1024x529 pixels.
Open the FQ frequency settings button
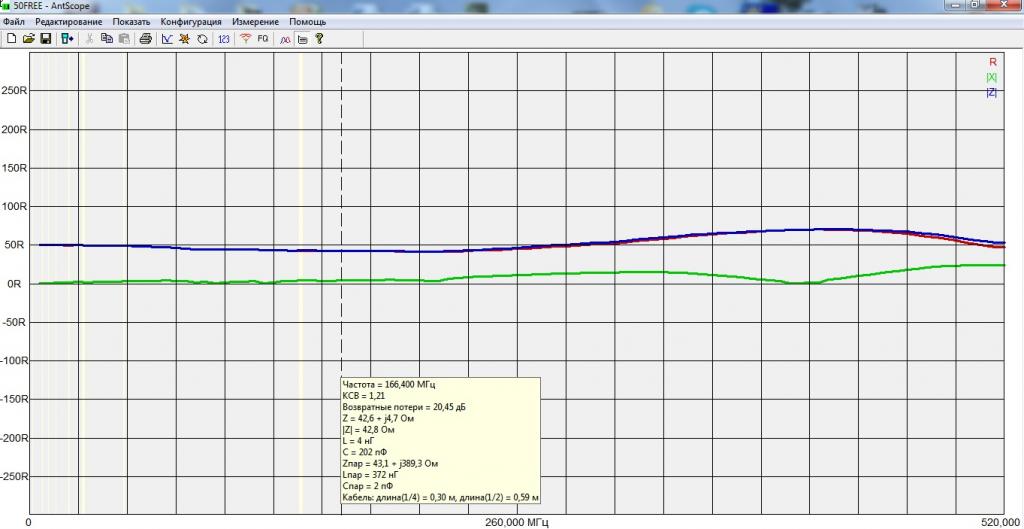pyautogui.click(x=263, y=39)
